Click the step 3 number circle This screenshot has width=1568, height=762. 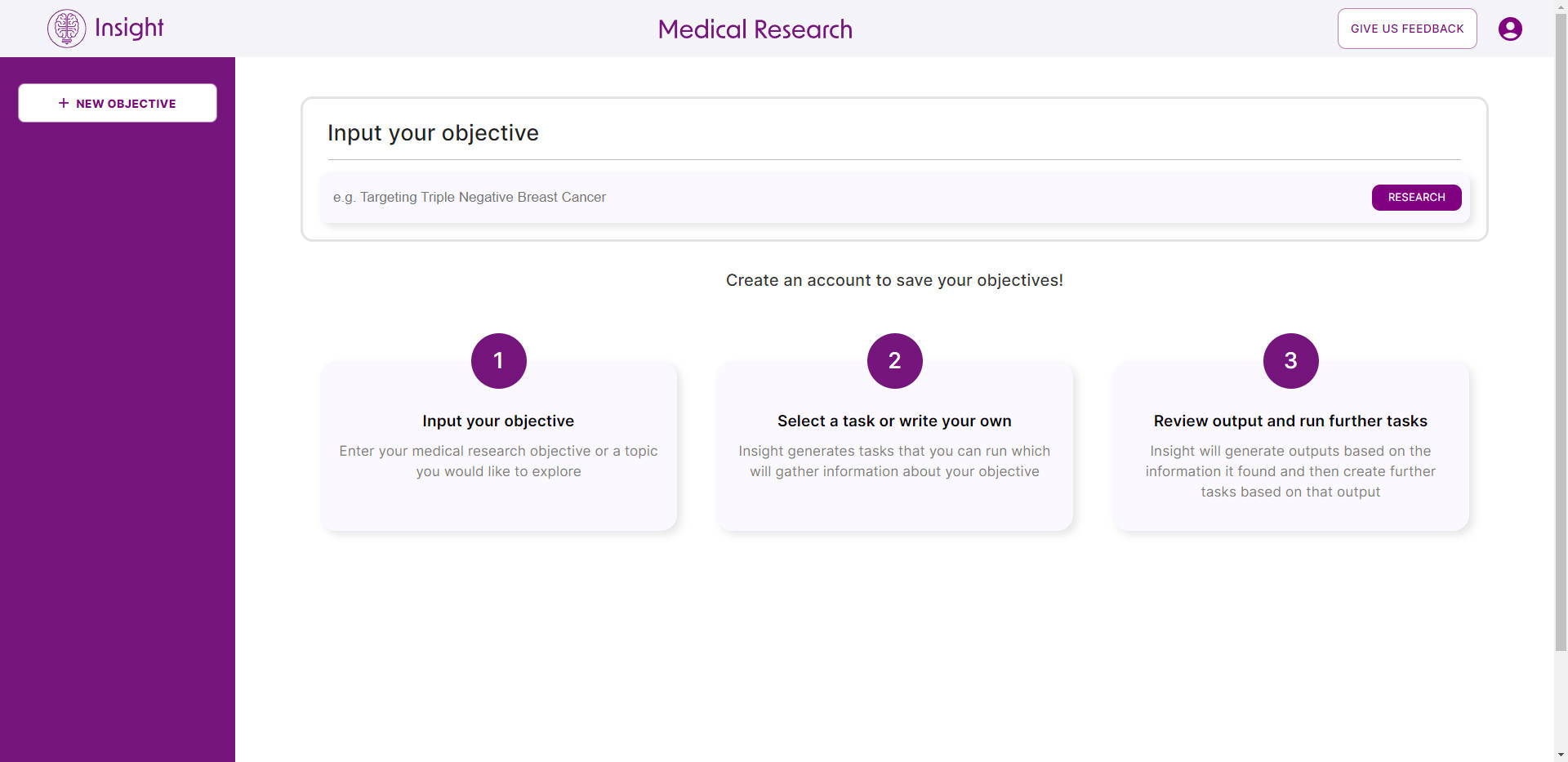1290,360
